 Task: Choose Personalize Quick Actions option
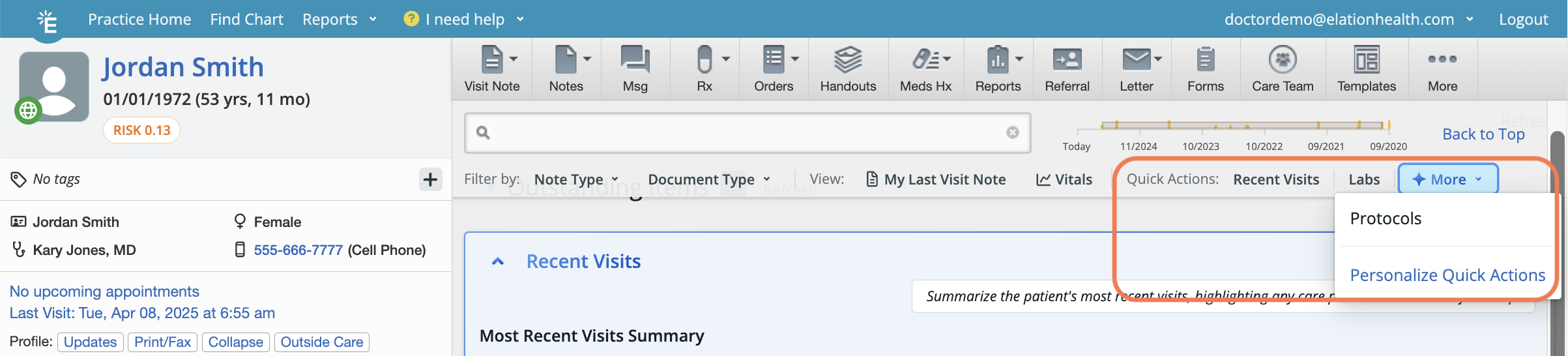pos(1447,275)
